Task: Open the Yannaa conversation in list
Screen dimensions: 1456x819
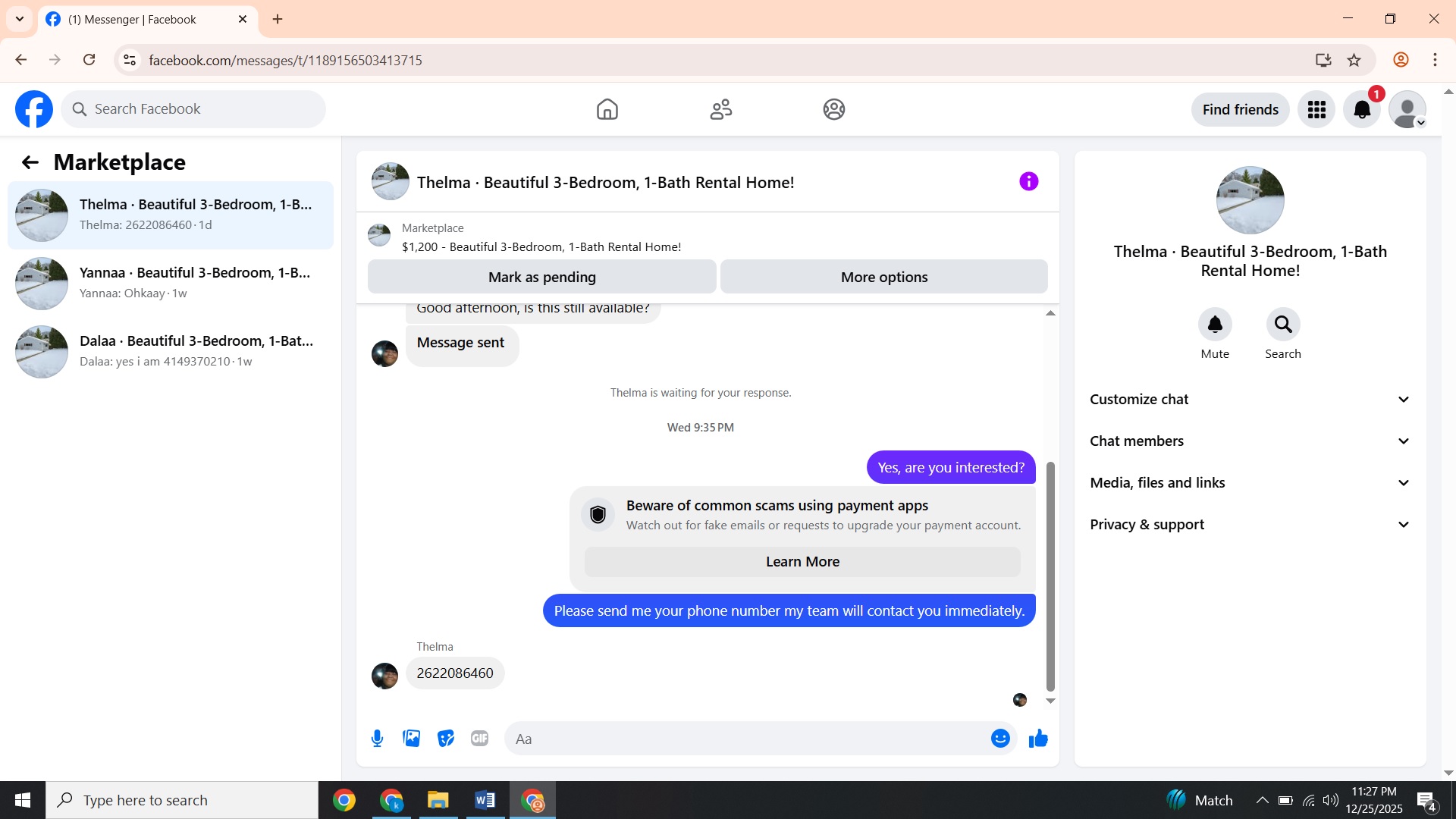Action: [171, 284]
